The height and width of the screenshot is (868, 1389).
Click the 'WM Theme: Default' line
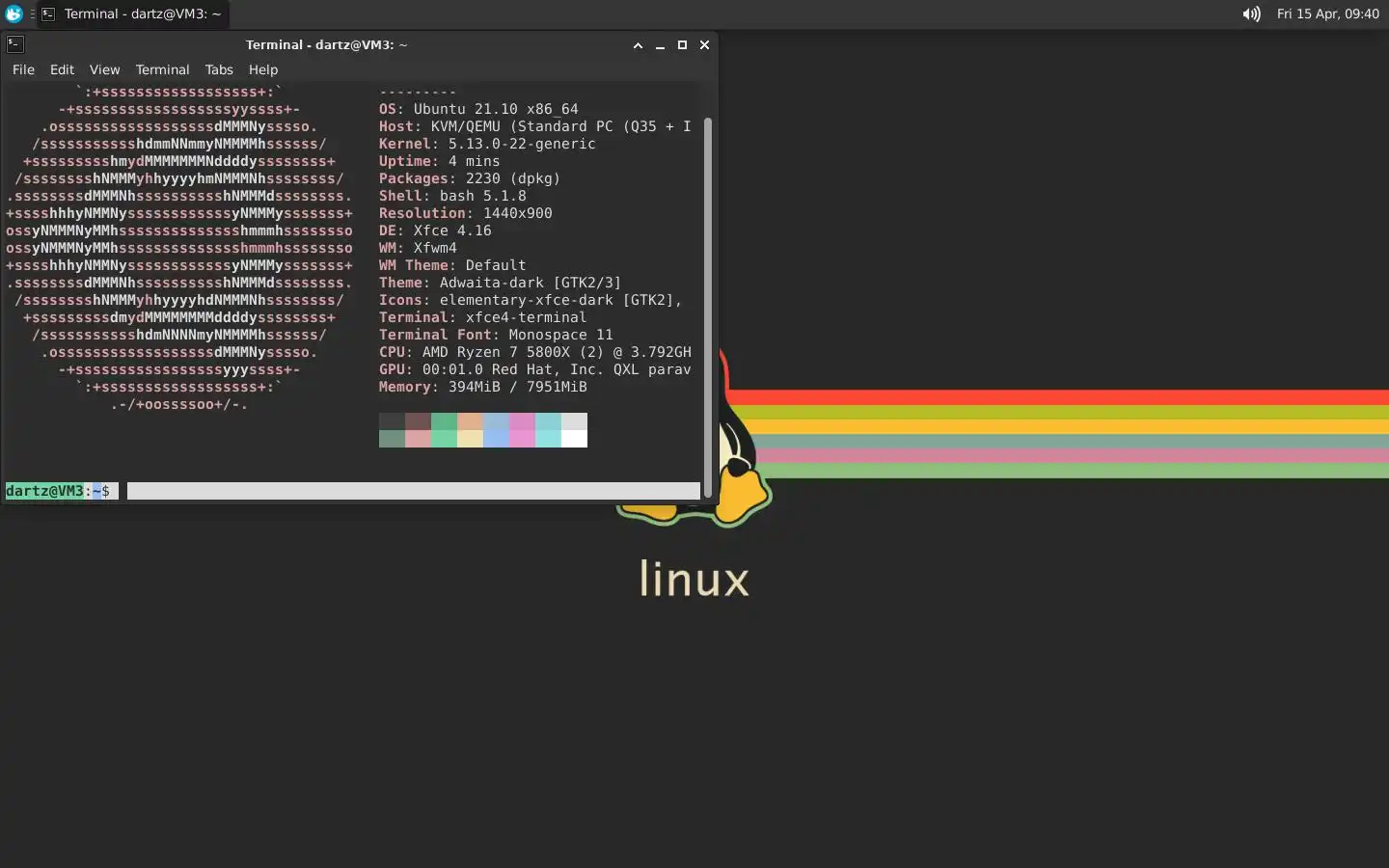(x=452, y=265)
